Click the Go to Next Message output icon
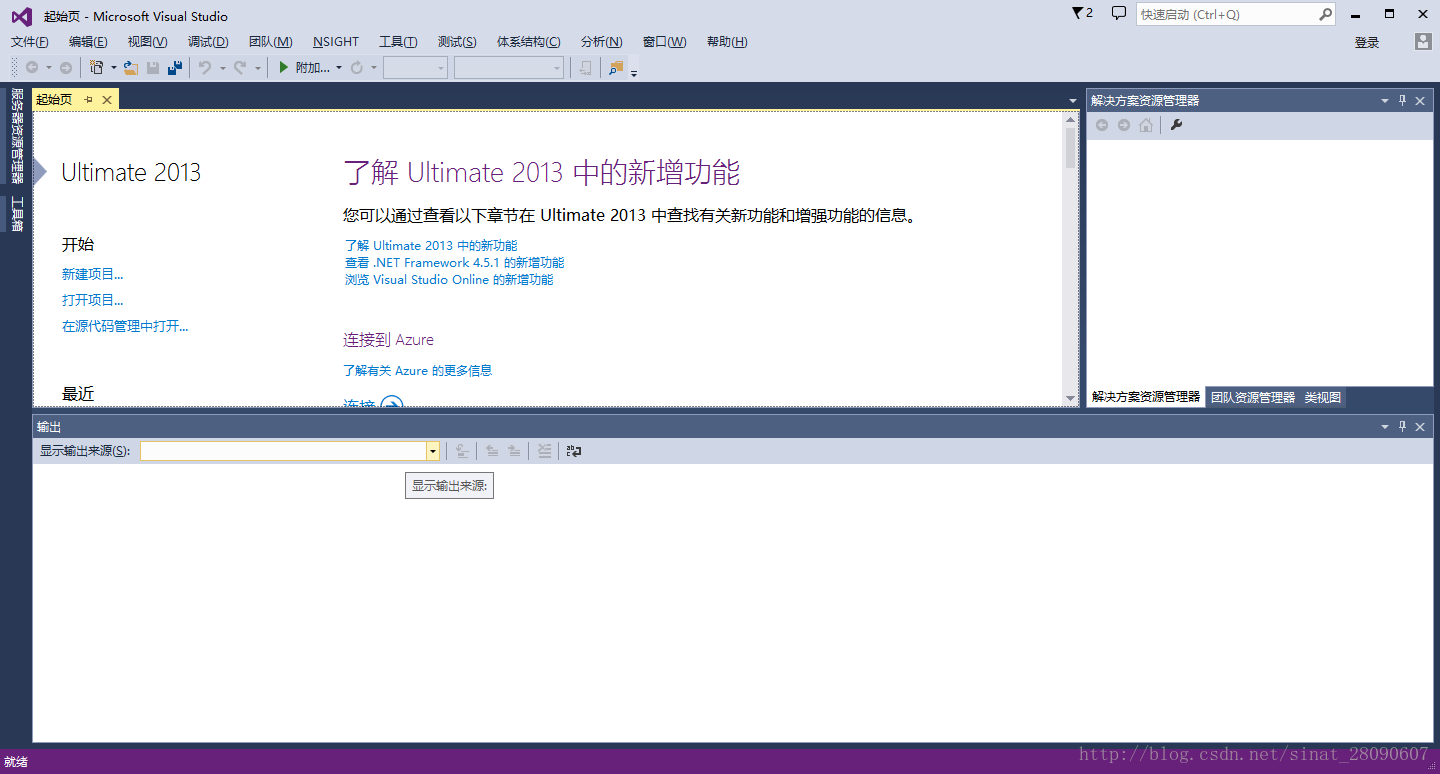The width and height of the screenshot is (1440, 774). (x=514, y=451)
